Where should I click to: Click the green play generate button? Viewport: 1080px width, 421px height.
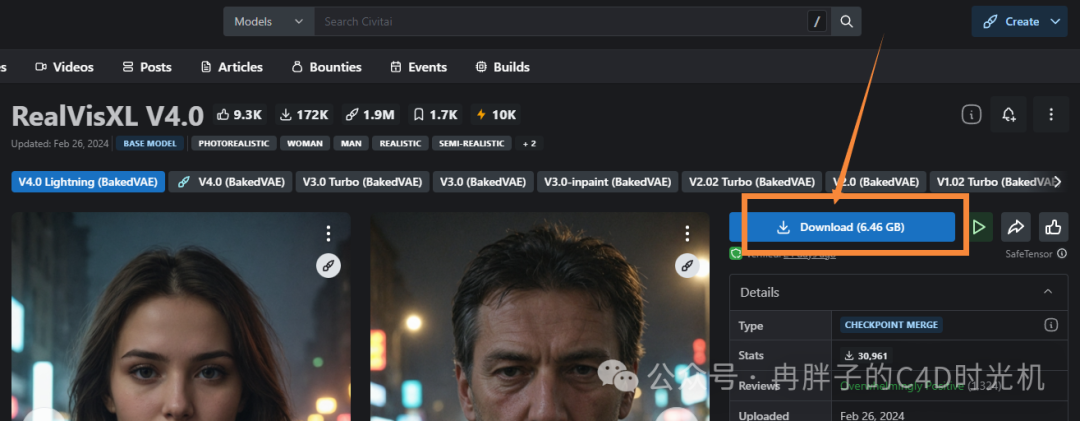coord(979,227)
